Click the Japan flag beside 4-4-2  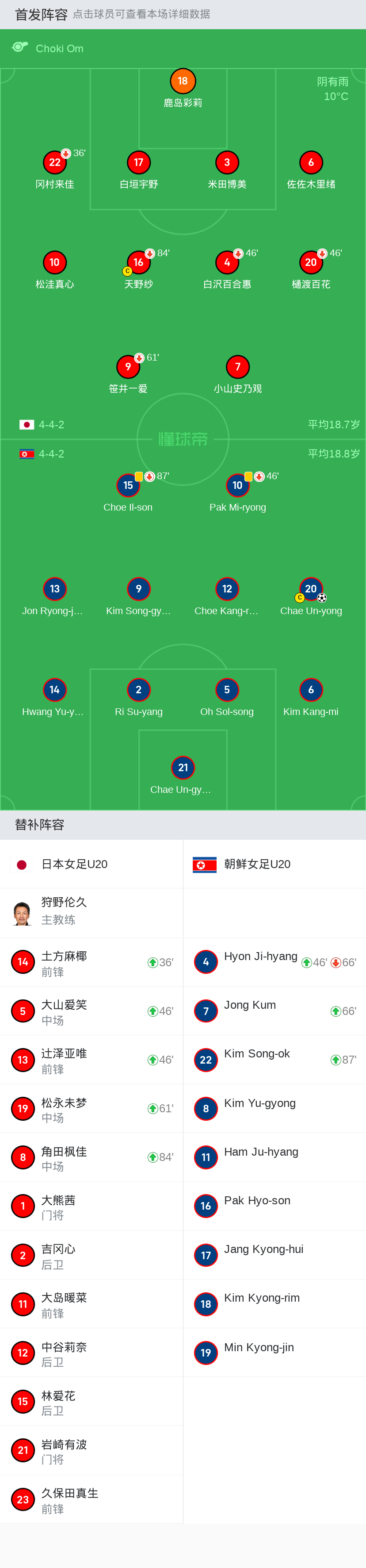point(27,424)
